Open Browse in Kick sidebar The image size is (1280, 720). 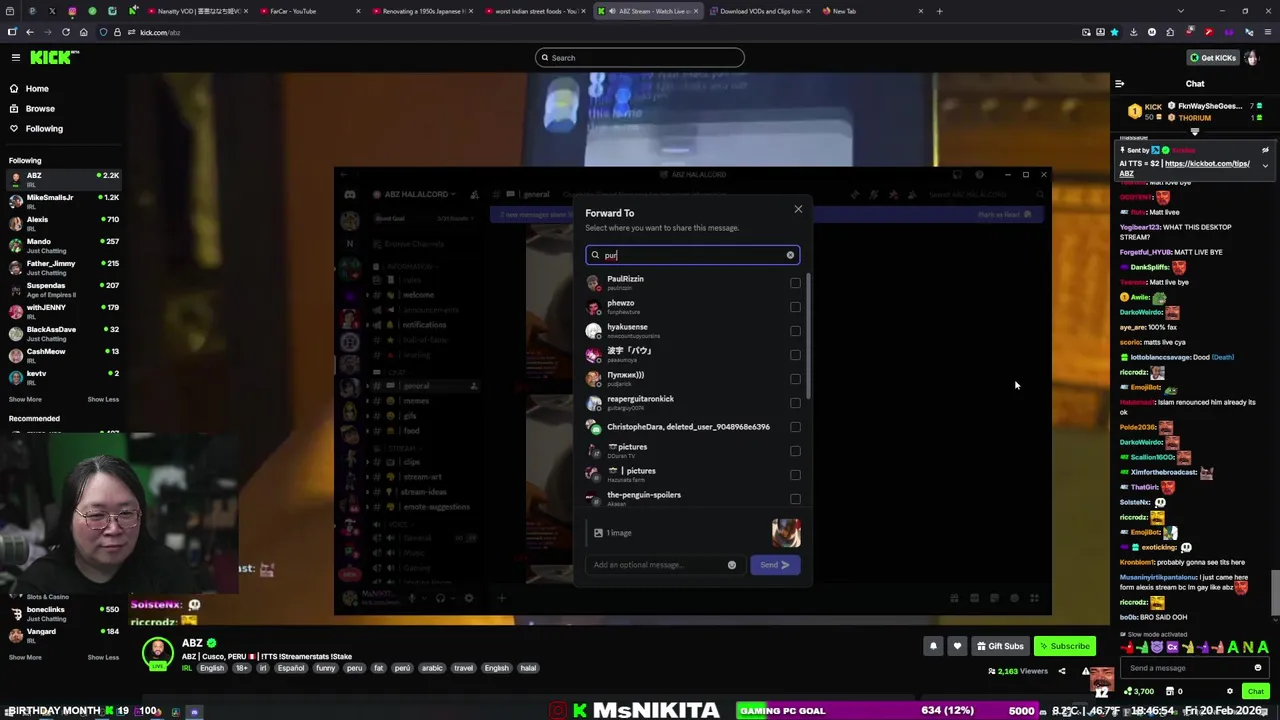coord(40,109)
